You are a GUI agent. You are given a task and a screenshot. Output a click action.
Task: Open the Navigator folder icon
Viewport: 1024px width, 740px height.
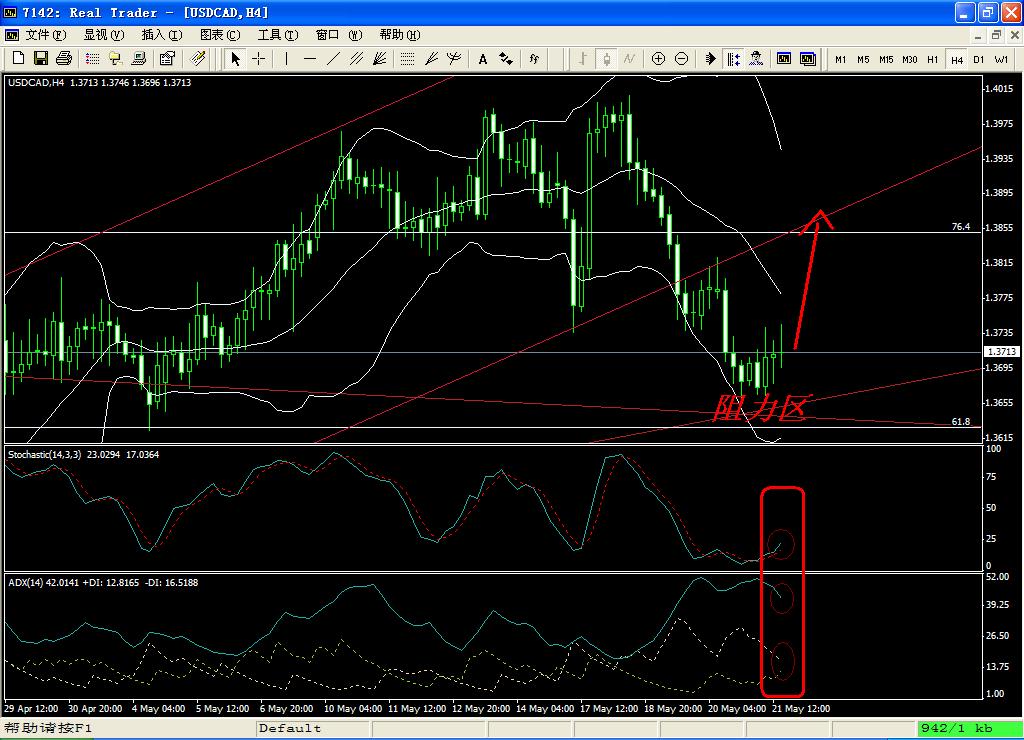[x=116, y=59]
